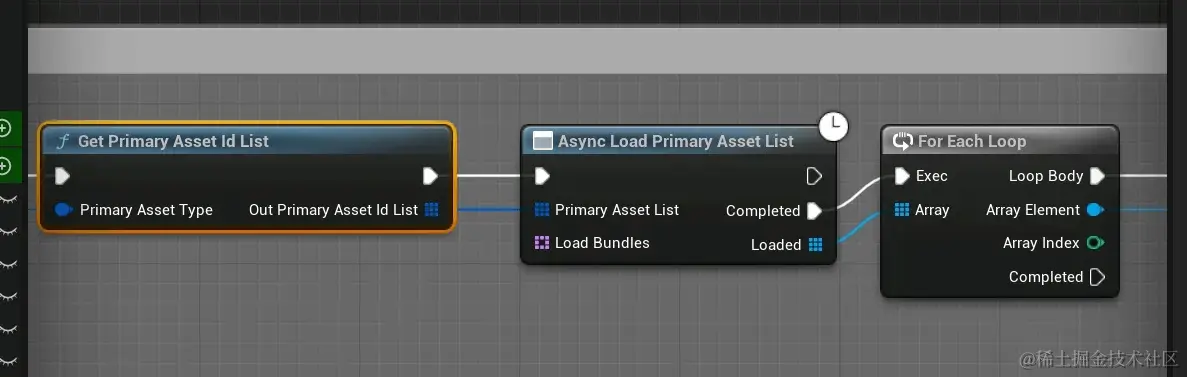The width and height of the screenshot is (1187, 377).
Task: Click the Exec input pin on For Each Loop
Action: point(902,176)
